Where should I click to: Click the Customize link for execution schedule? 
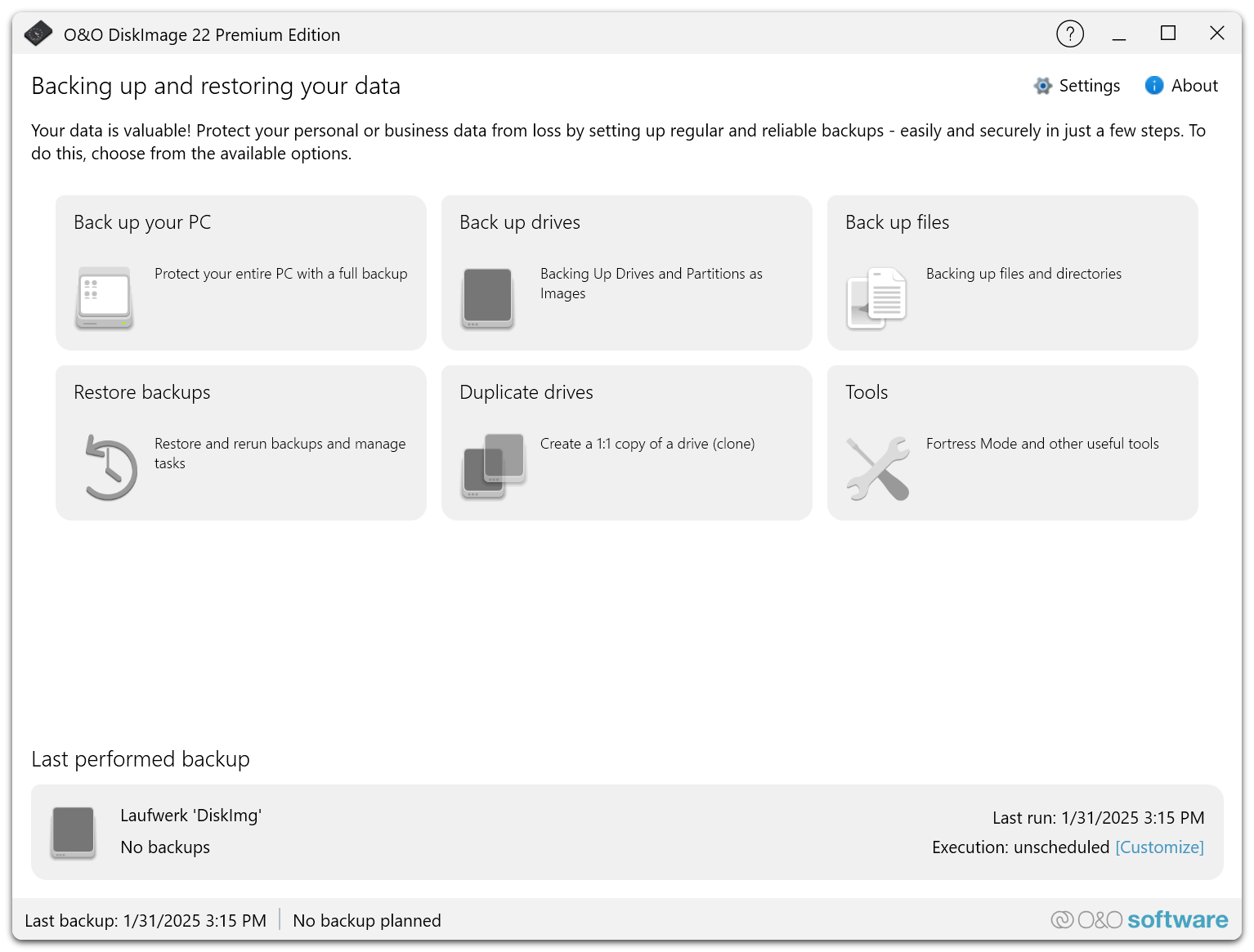1159,847
